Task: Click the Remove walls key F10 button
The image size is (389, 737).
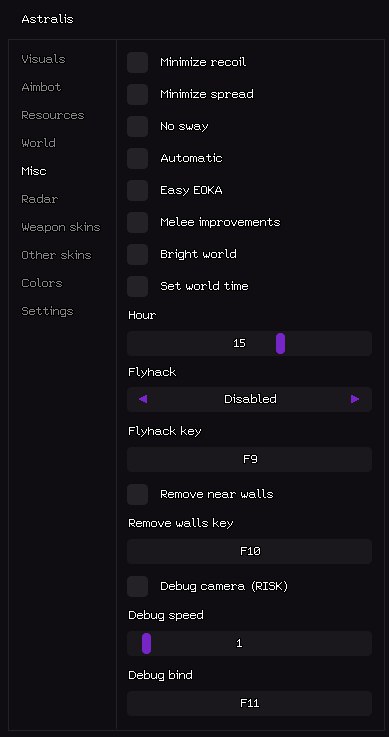Action: pyautogui.click(x=249, y=551)
